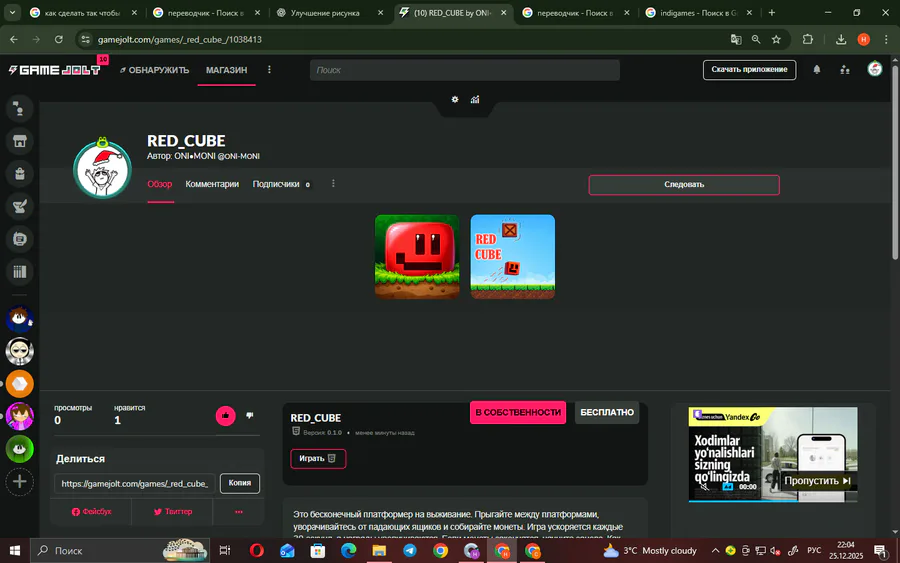Select the Обзор tab

(x=160, y=184)
